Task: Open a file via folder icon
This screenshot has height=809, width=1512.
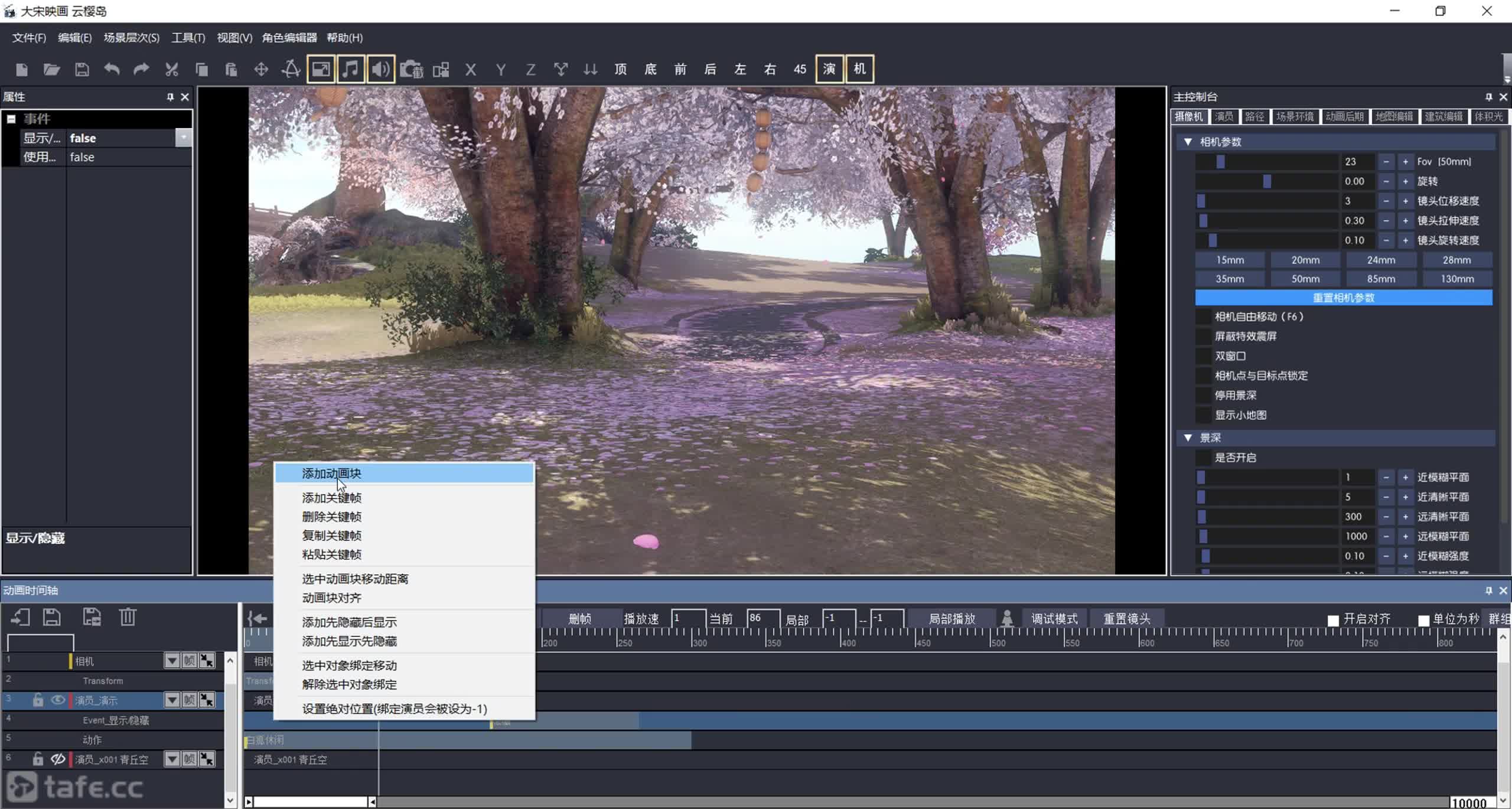Action: click(51, 70)
